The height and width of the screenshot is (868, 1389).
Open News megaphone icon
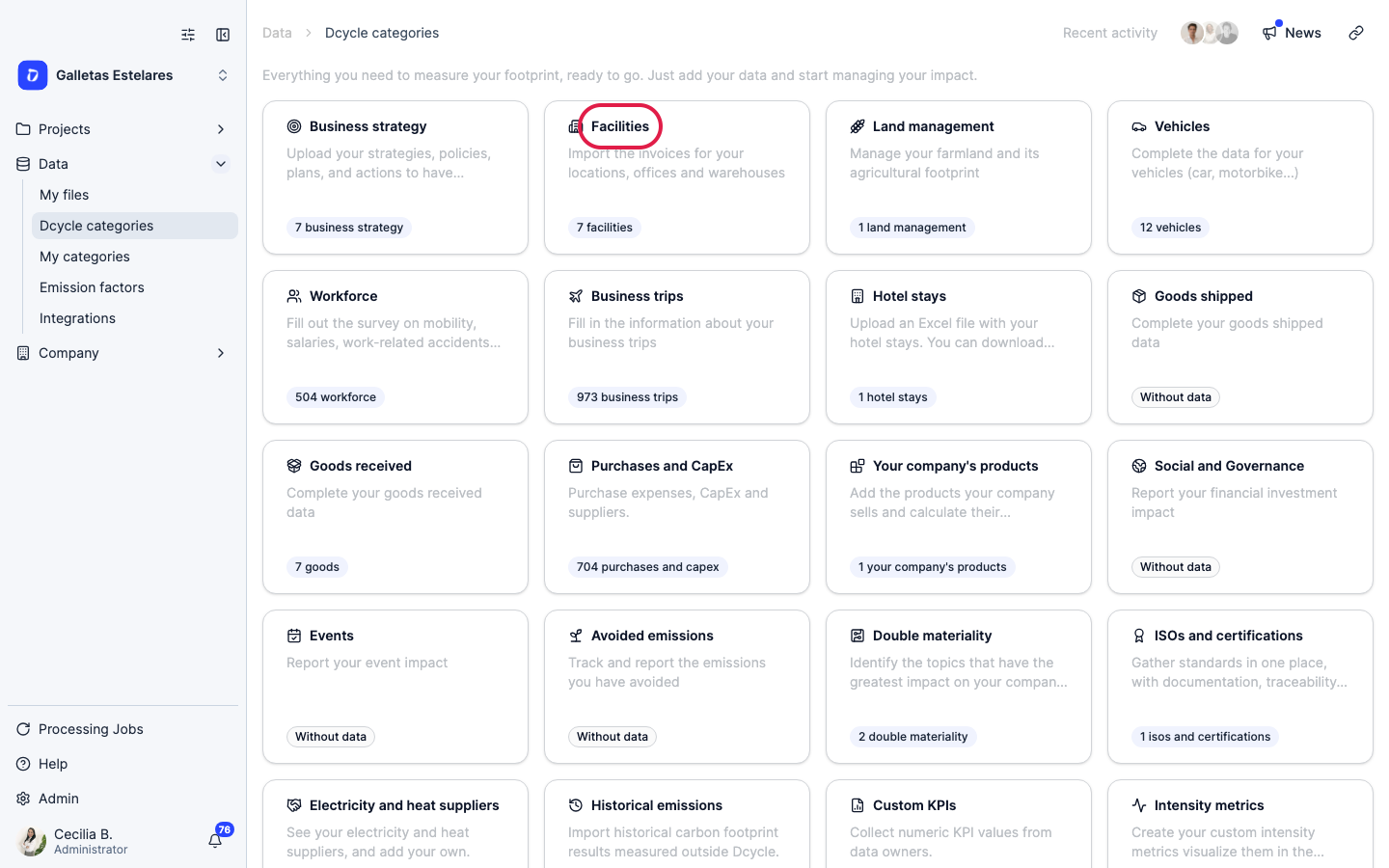pos(1269,33)
